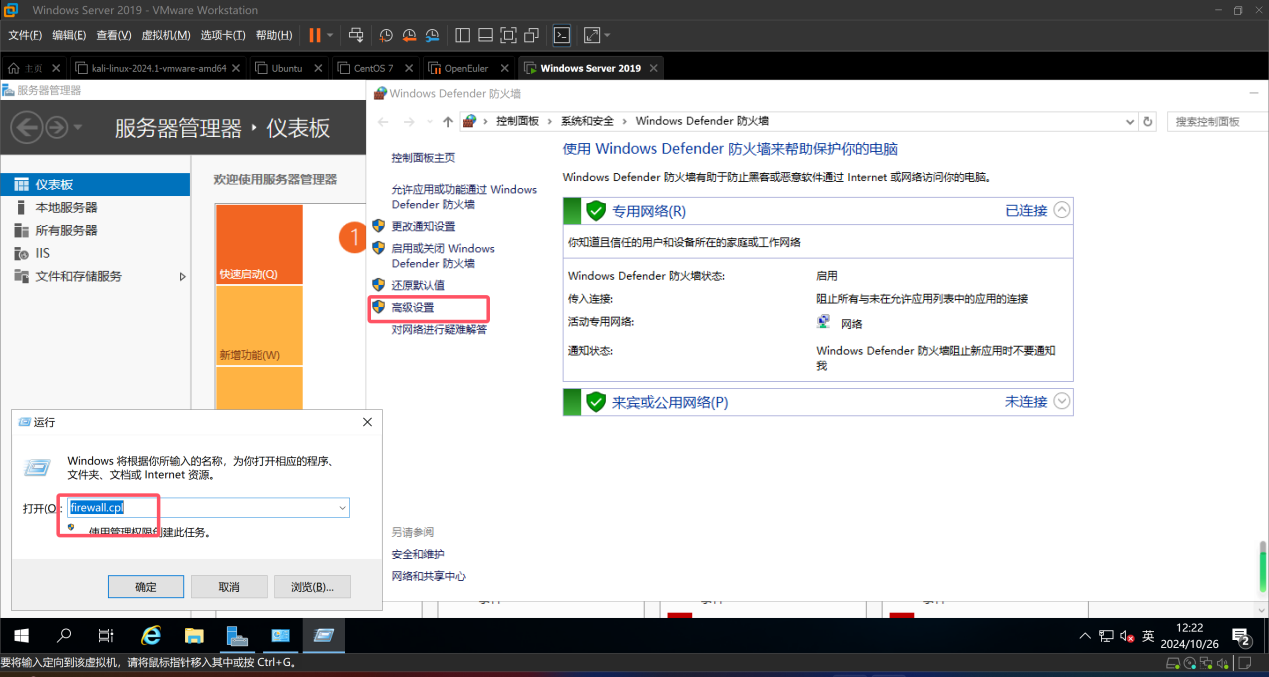Screen dimensions: 1269x677
Task: Click the 搜索控制面板 search box
Action: pyautogui.click(x=1216, y=121)
